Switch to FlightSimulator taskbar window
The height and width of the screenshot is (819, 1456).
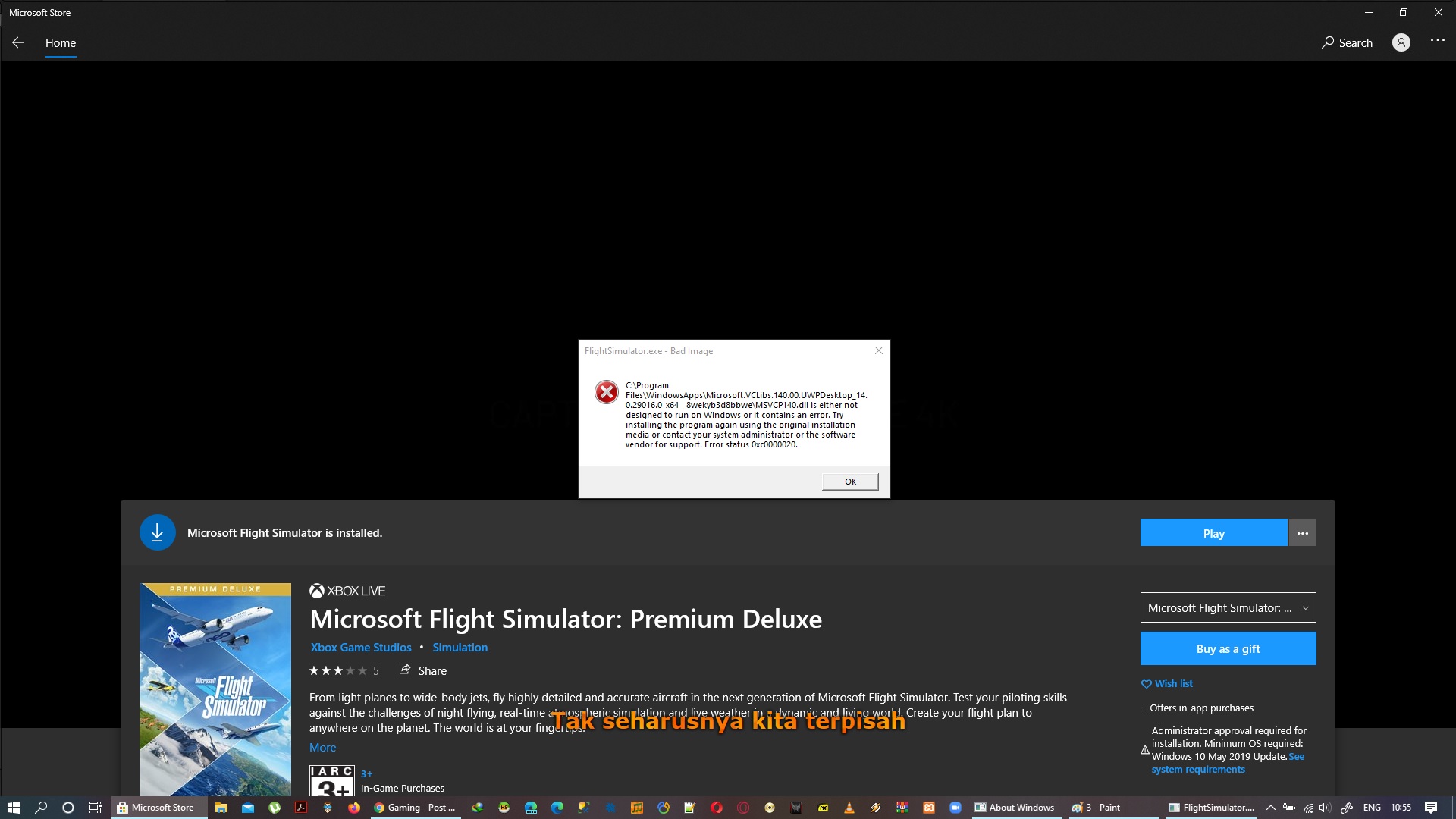[x=1212, y=808]
